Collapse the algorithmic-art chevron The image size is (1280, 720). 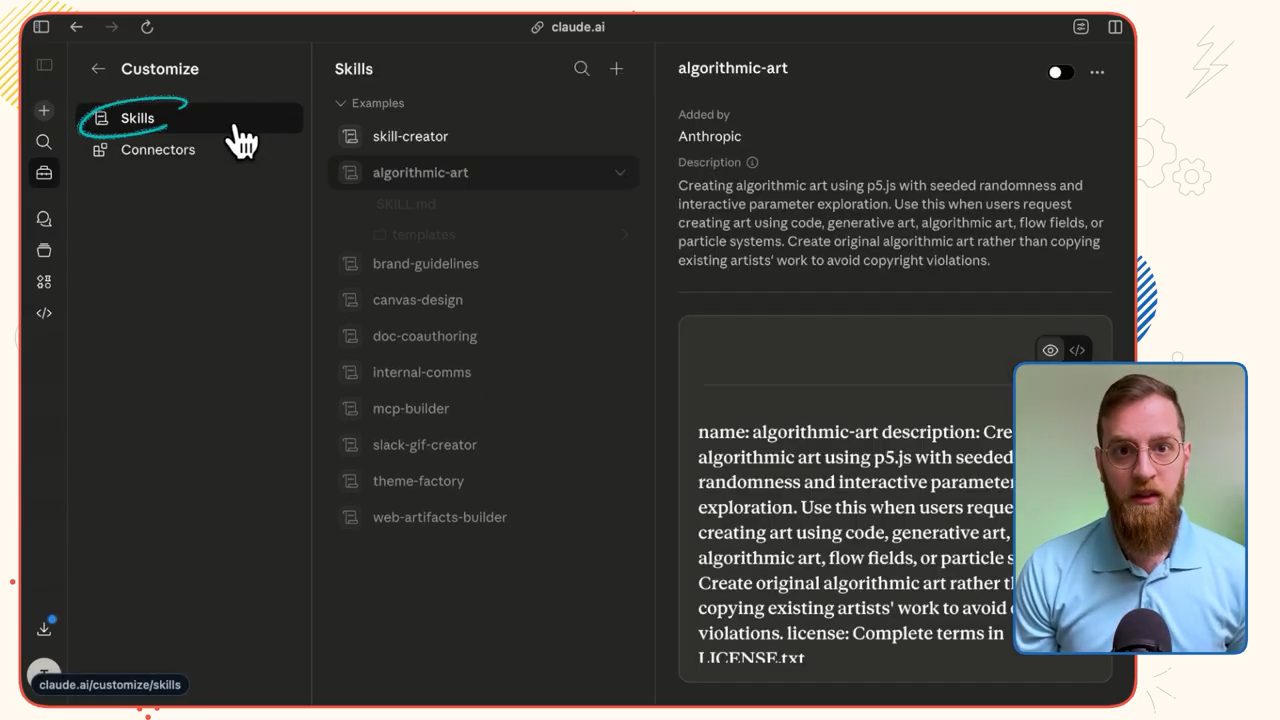pos(620,173)
